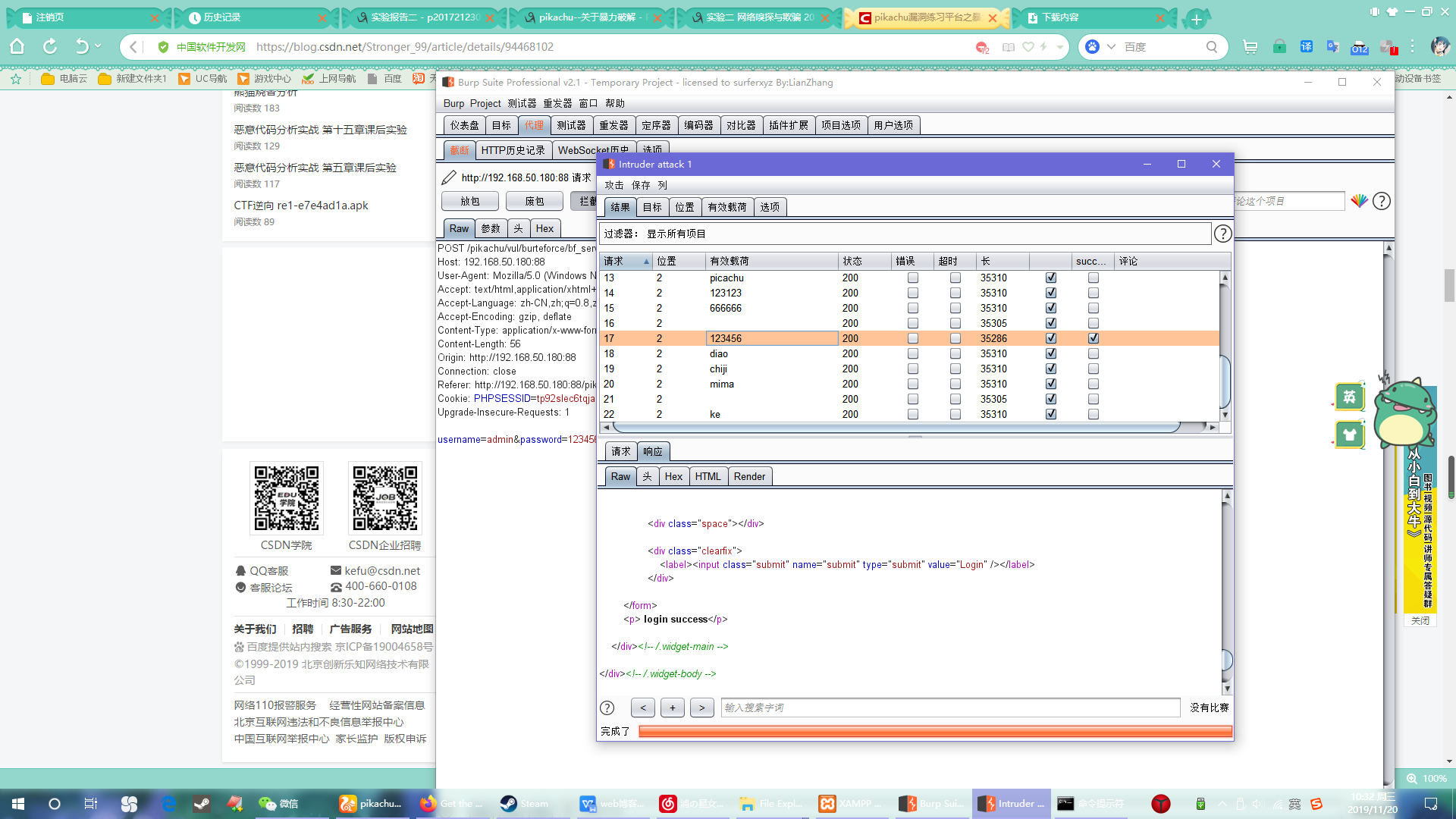The image size is (1456, 819).
Task: Click the orange attack progress bar
Action: point(934,731)
